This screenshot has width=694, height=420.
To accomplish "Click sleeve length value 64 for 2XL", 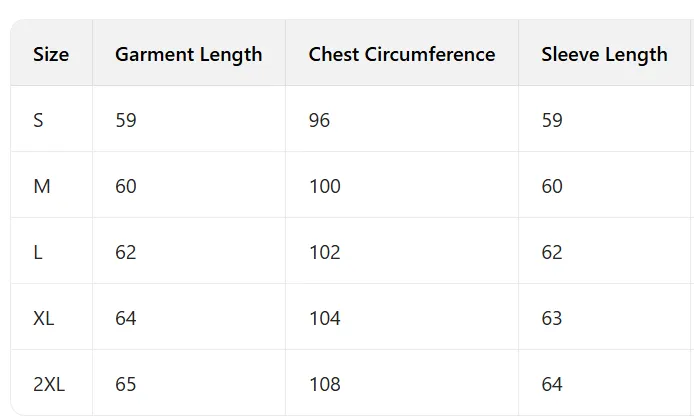I will (552, 384).
